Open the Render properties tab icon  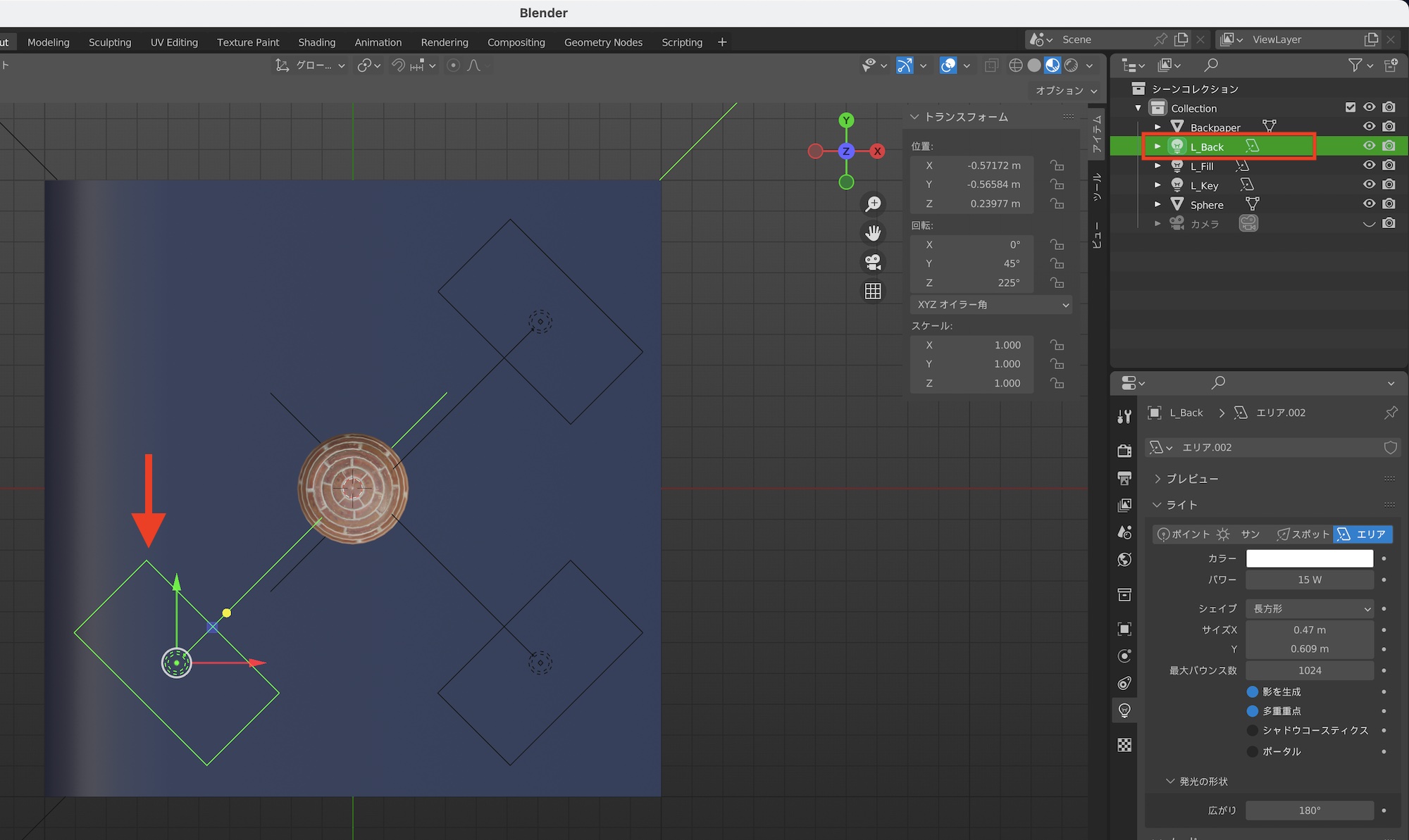(1124, 451)
